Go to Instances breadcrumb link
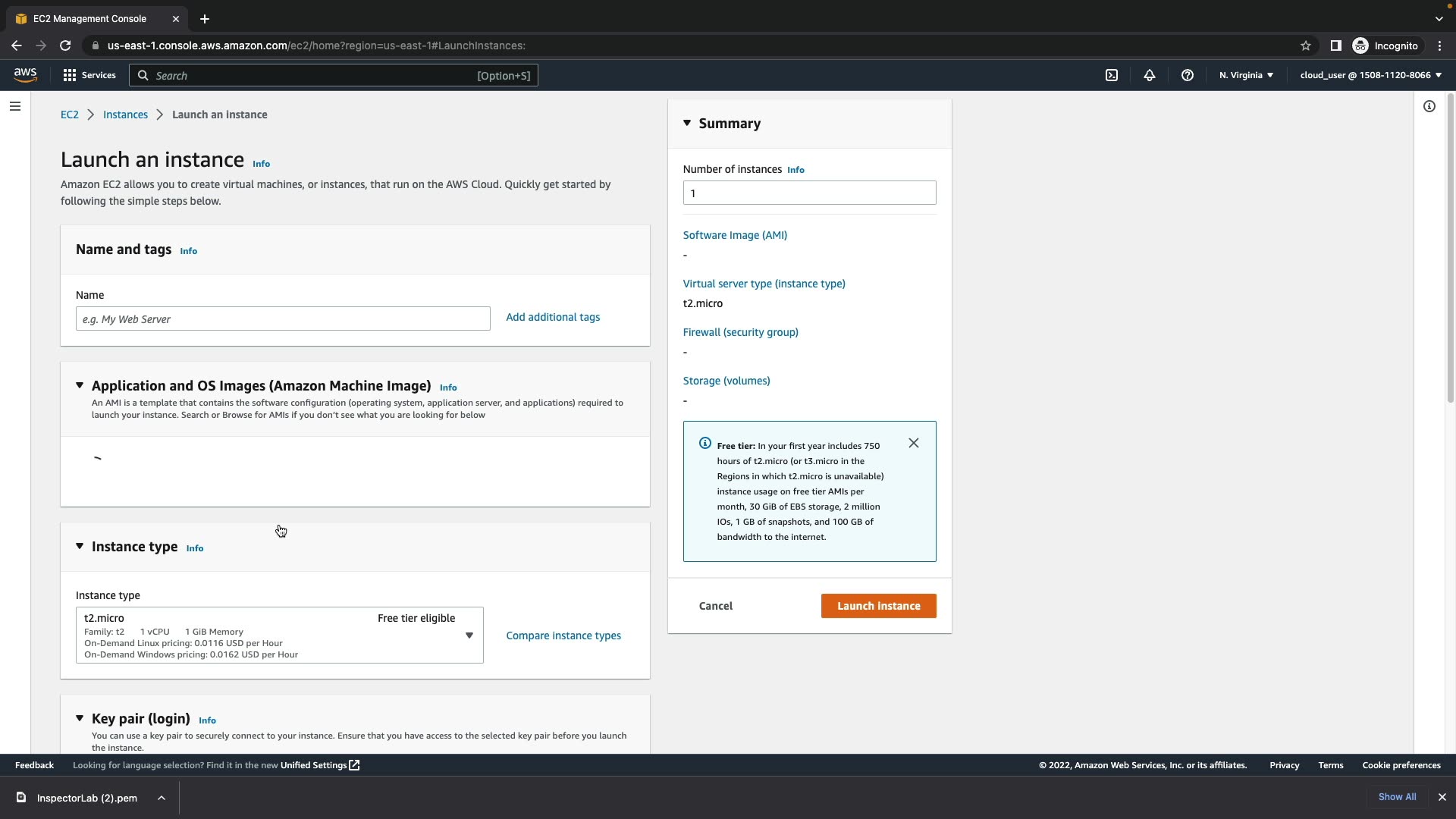This screenshot has height=819, width=1456. 125,115
